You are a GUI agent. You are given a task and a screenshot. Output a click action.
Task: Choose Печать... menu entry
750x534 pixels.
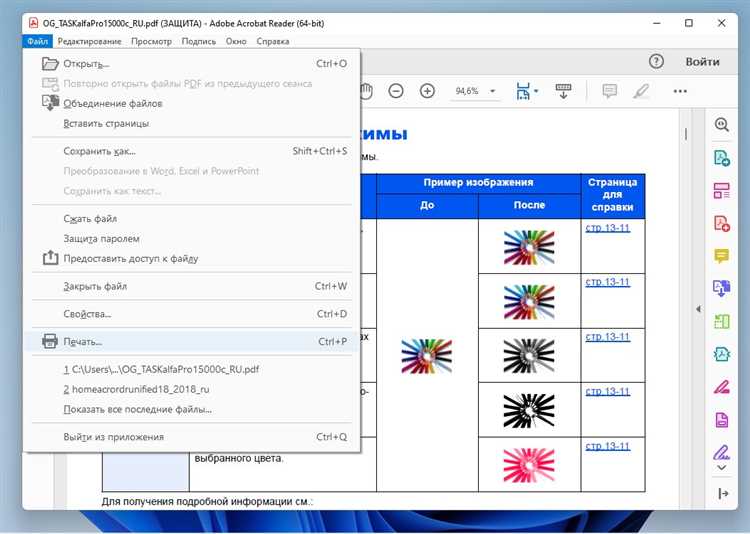(x=191, y=342)
